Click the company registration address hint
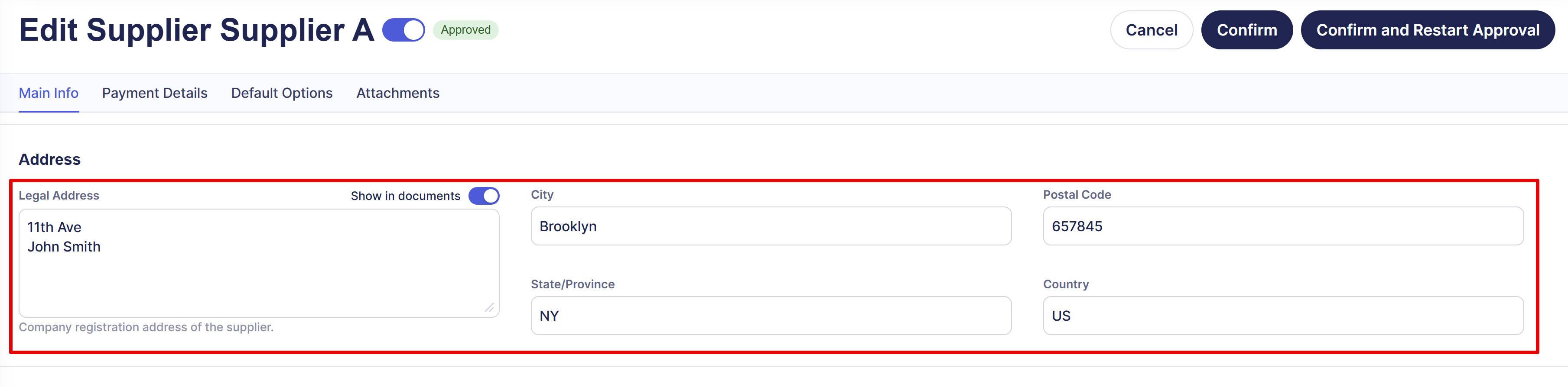1568x387 pixels. pyautogui.click(x=146, y=327)
